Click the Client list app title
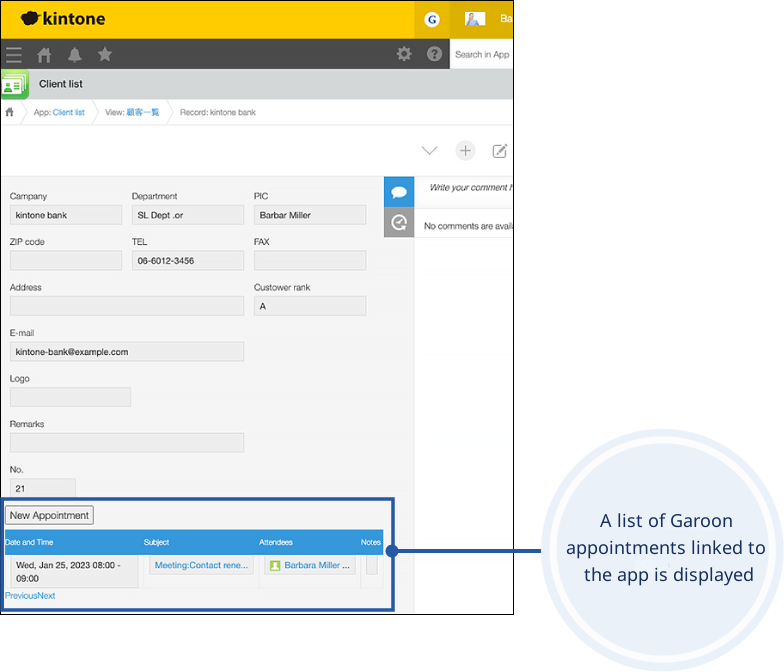This screenshot has height=672, width=784. click(x=61, y=84)
